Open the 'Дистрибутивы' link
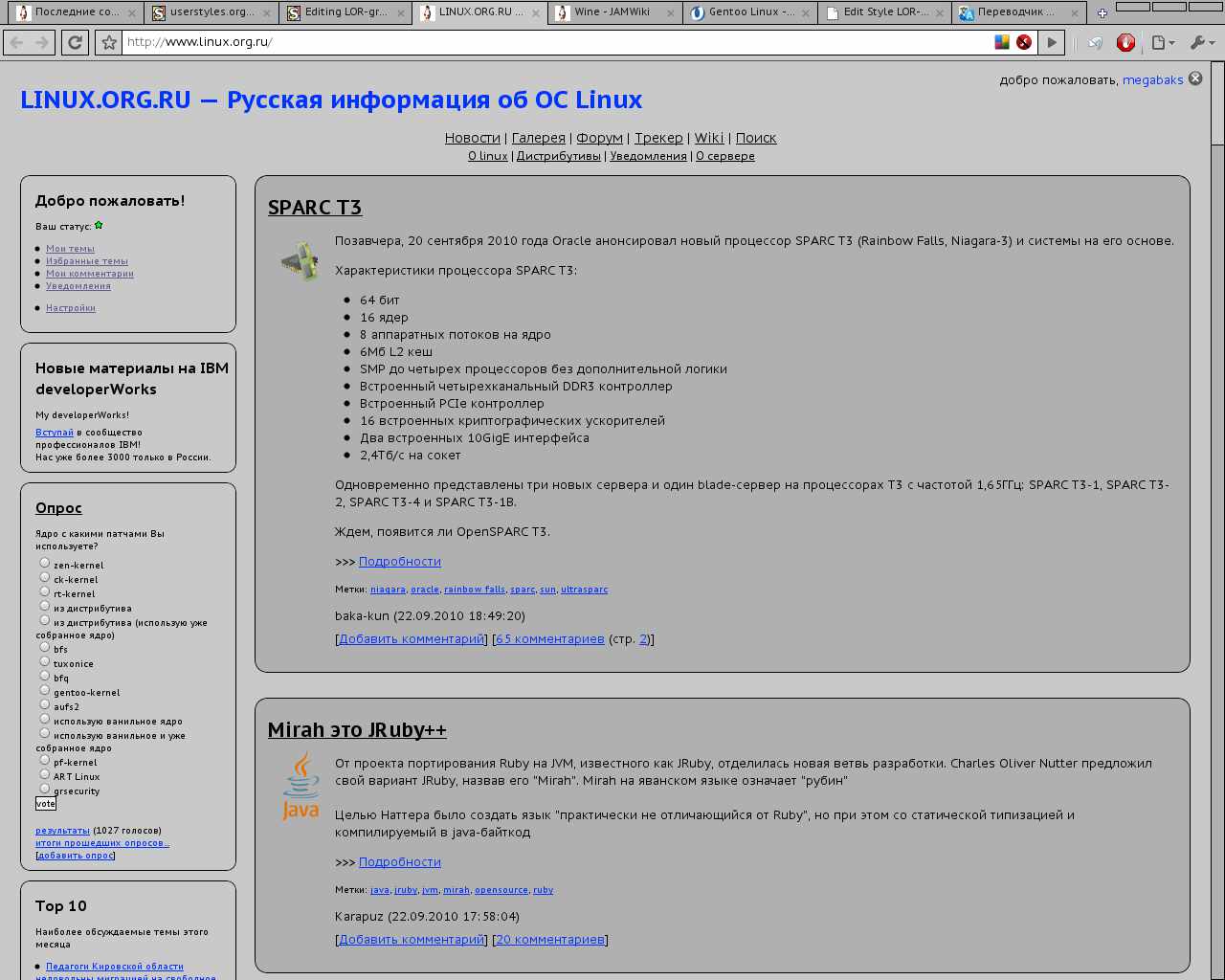 click(x=559, y=156)
